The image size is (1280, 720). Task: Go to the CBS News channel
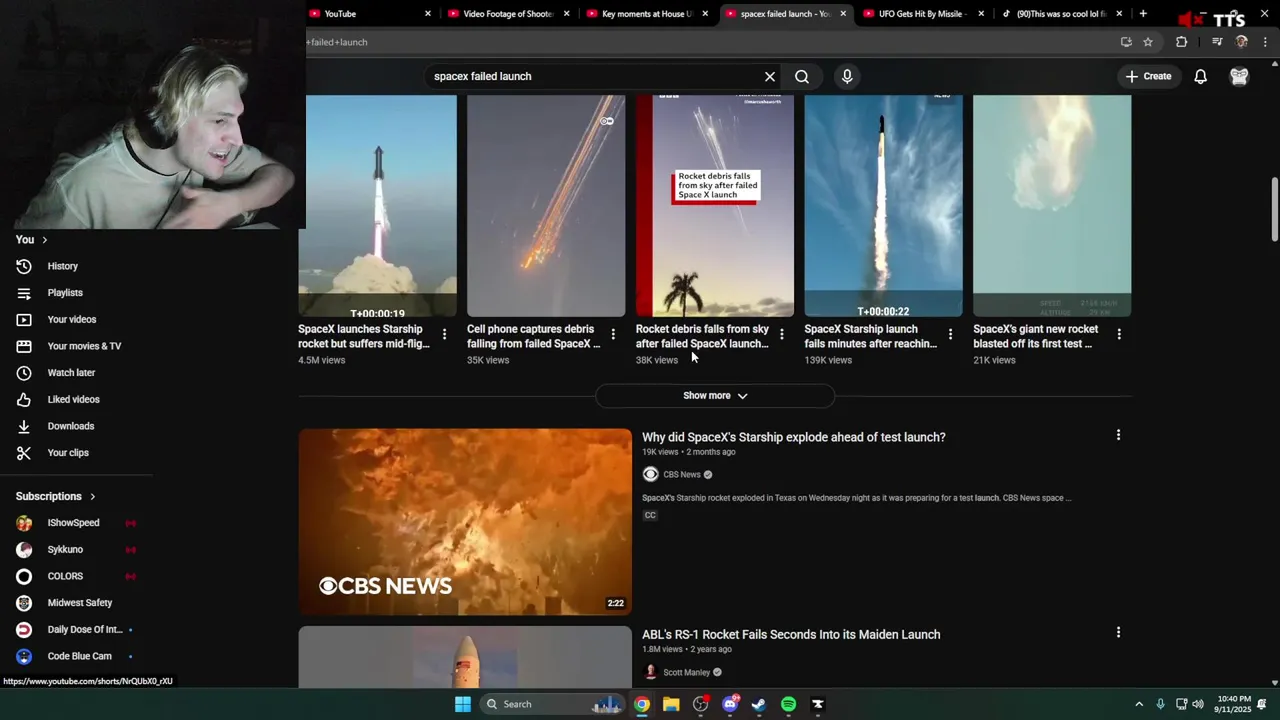(x=682, y=474)
